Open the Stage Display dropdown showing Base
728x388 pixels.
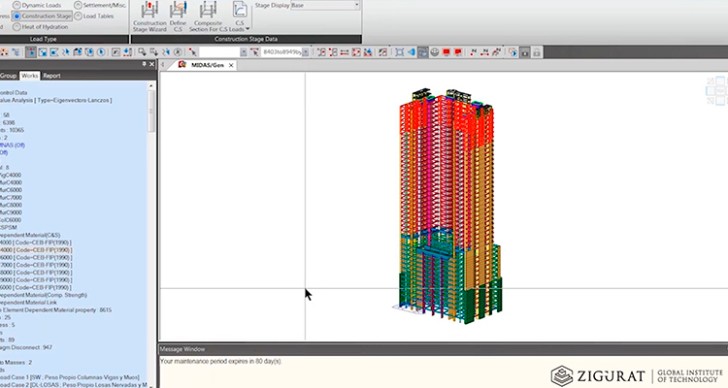click(325, 6)
